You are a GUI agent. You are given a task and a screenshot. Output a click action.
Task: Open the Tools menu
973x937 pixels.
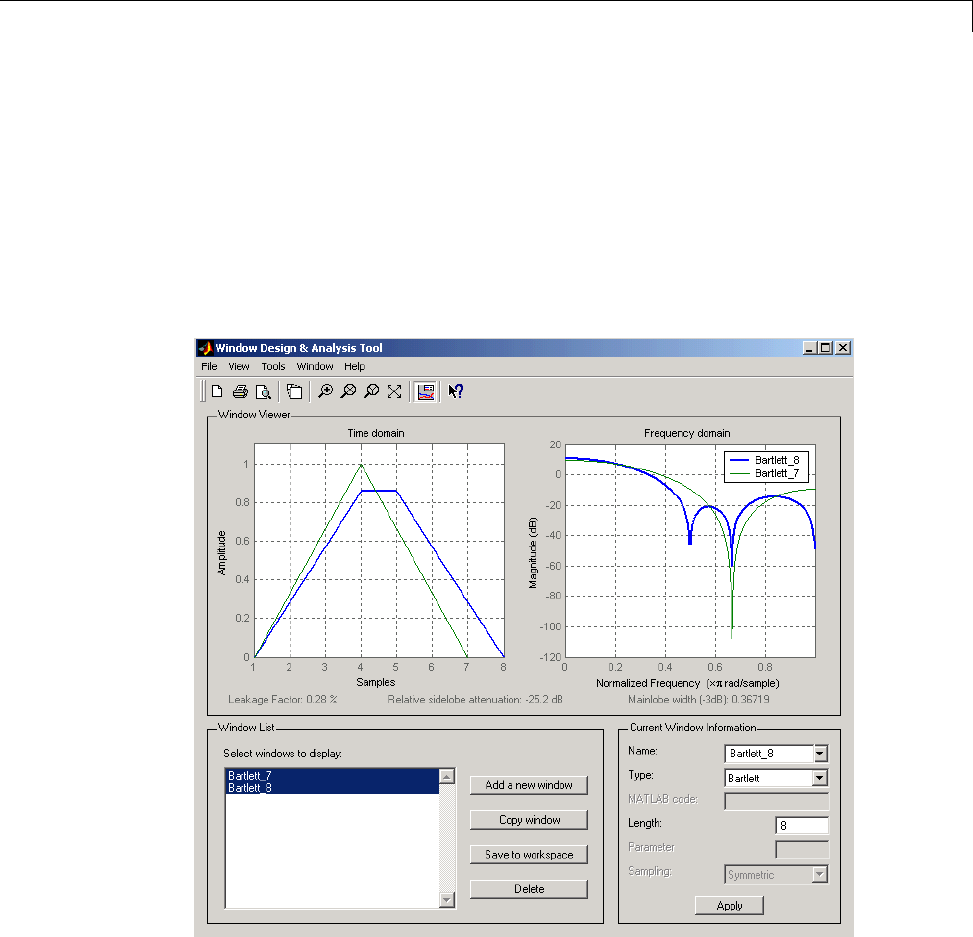coord(273,367)
